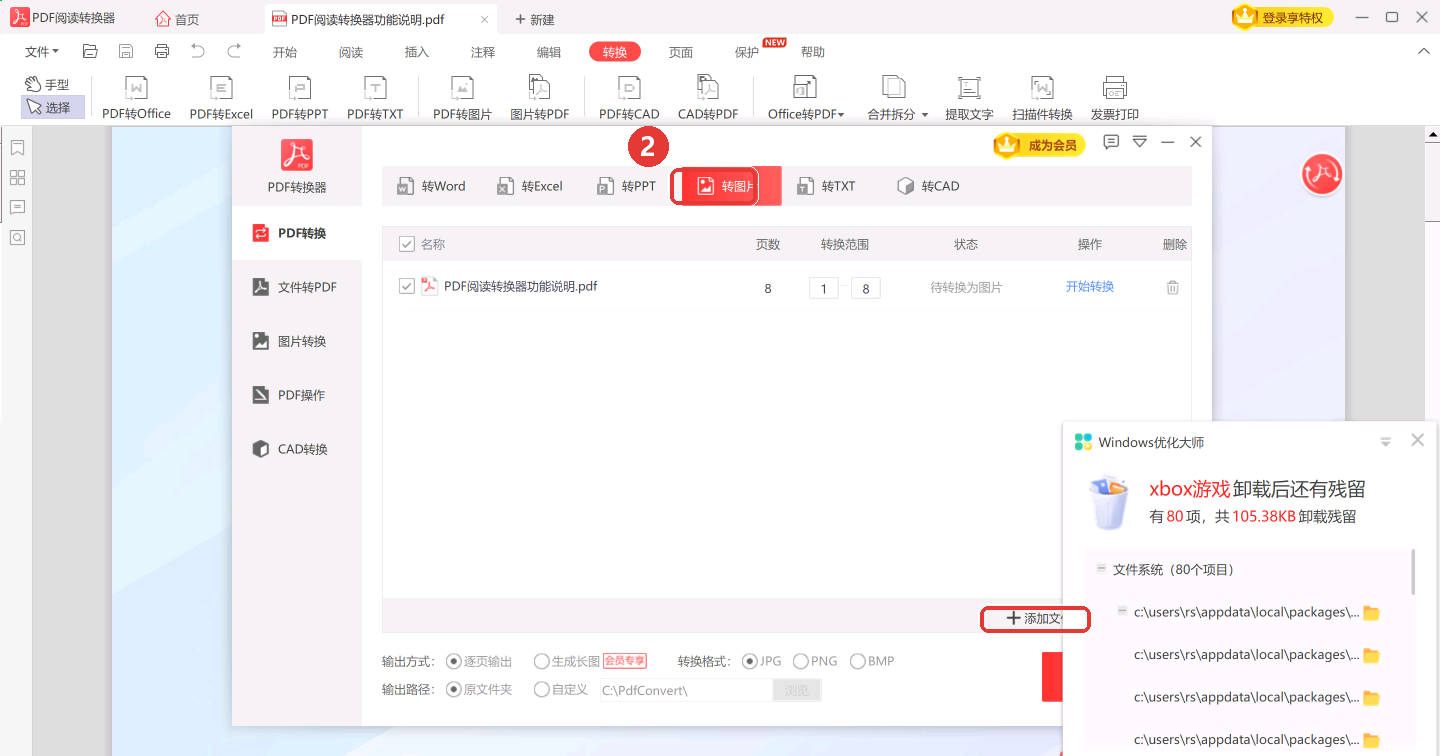Open the 注释 ribbon tab
The width and height of the screenshot is (1440, 756).
click(483, 52)
